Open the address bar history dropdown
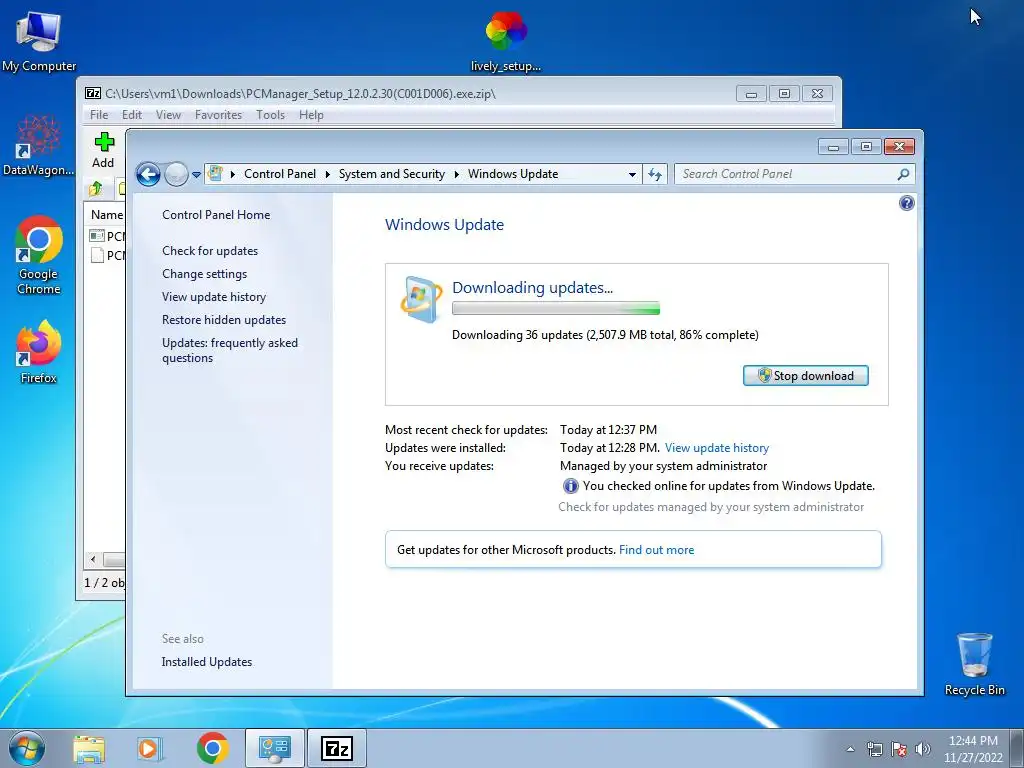 (632, 174)
